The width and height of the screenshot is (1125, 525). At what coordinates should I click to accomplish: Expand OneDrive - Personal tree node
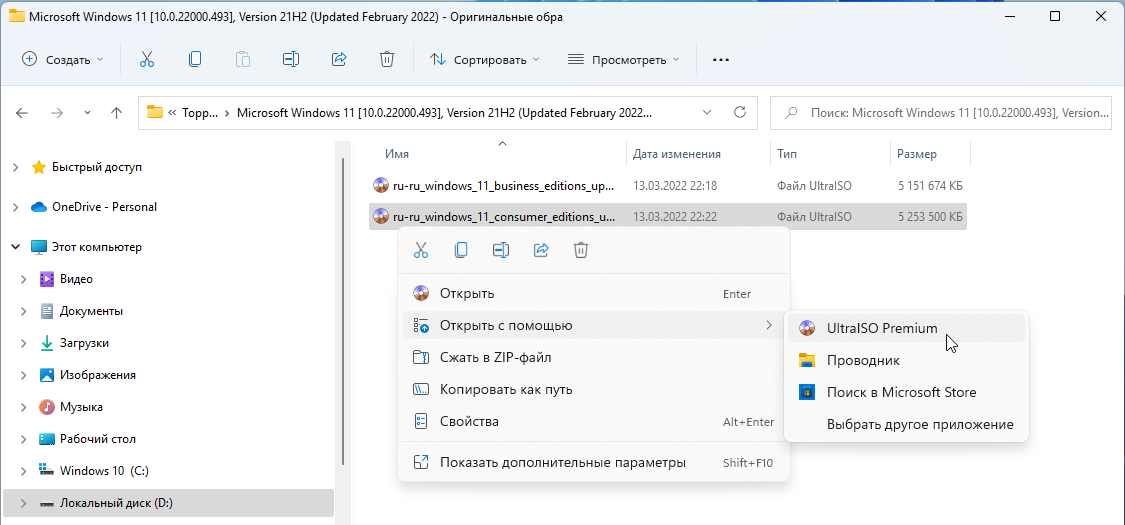[16, 207]
